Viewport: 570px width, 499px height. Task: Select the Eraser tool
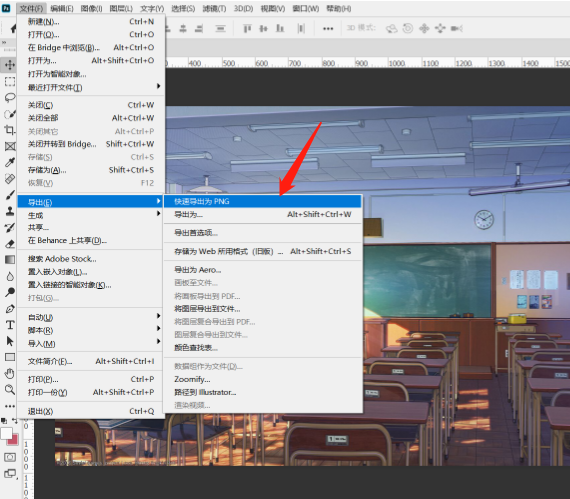(x=9, y=244)
